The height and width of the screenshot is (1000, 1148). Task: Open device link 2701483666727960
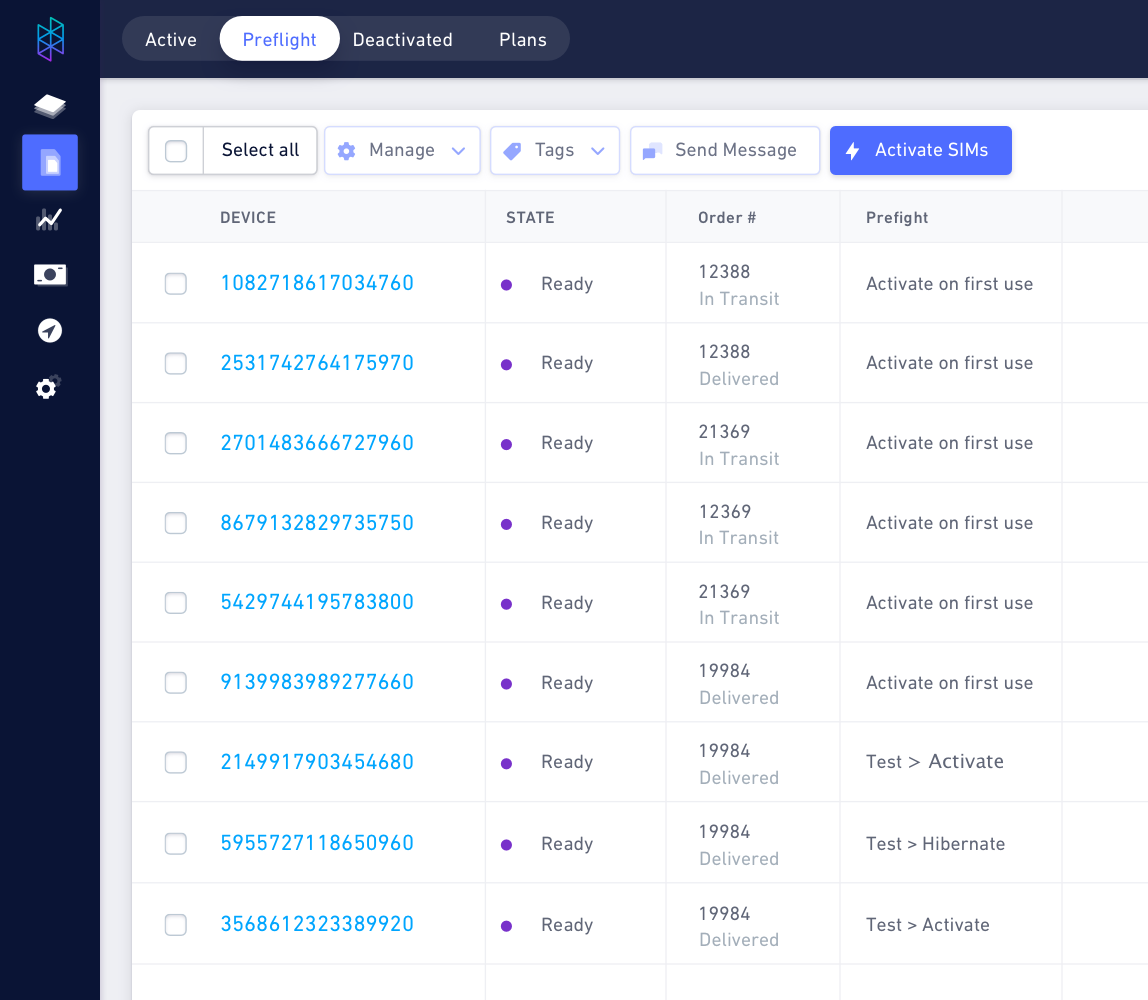click(317, 442)
